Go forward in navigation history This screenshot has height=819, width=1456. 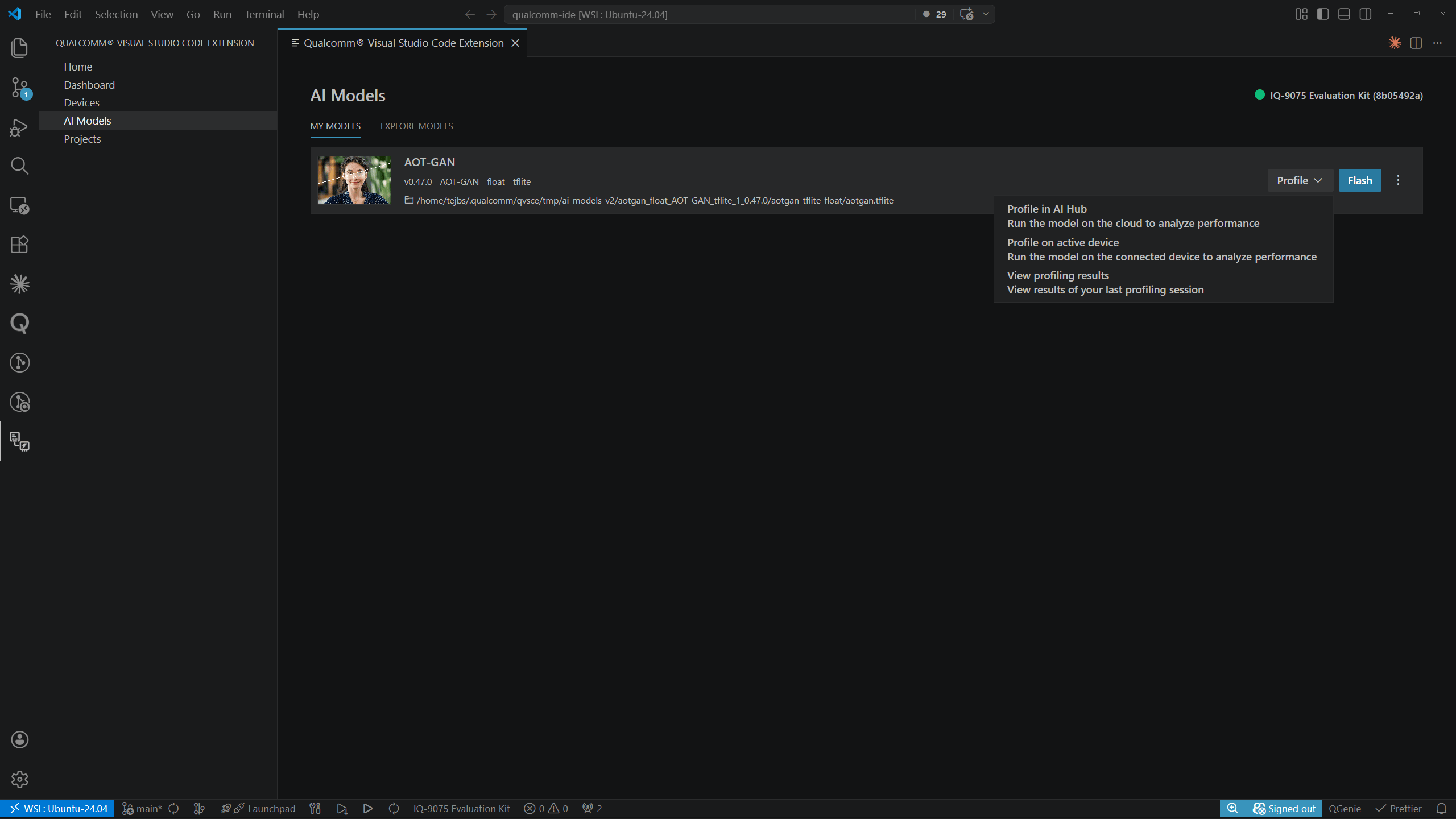point(491,14)
